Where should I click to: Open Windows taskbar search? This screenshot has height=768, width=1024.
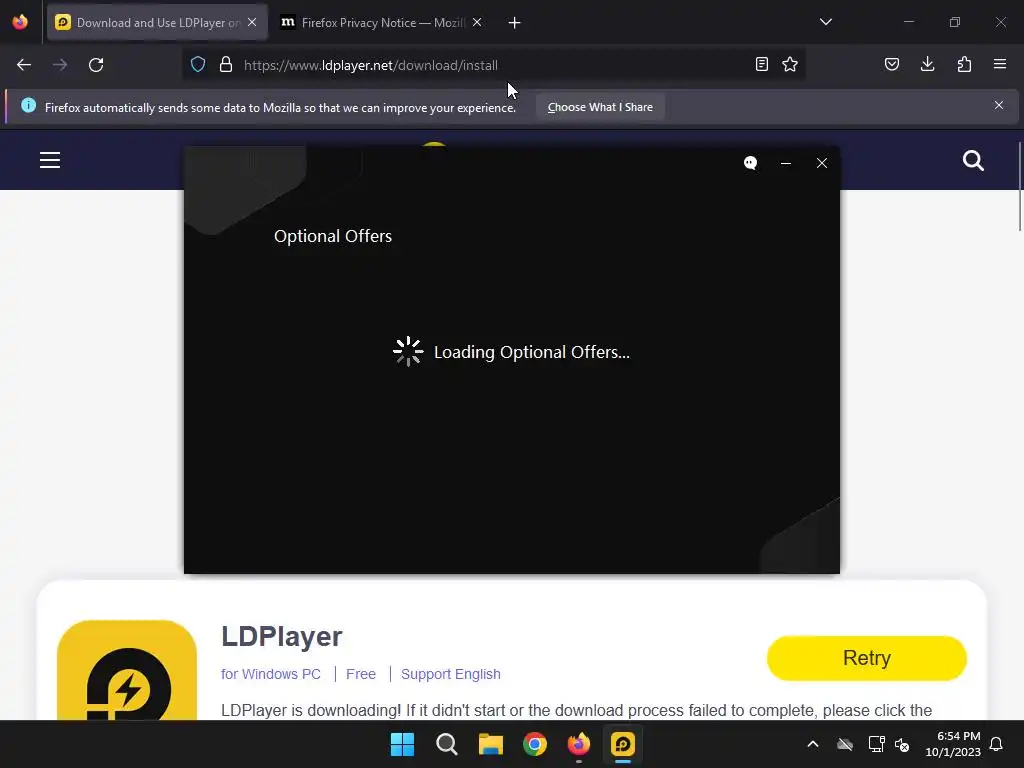click(x=447, y=744)
